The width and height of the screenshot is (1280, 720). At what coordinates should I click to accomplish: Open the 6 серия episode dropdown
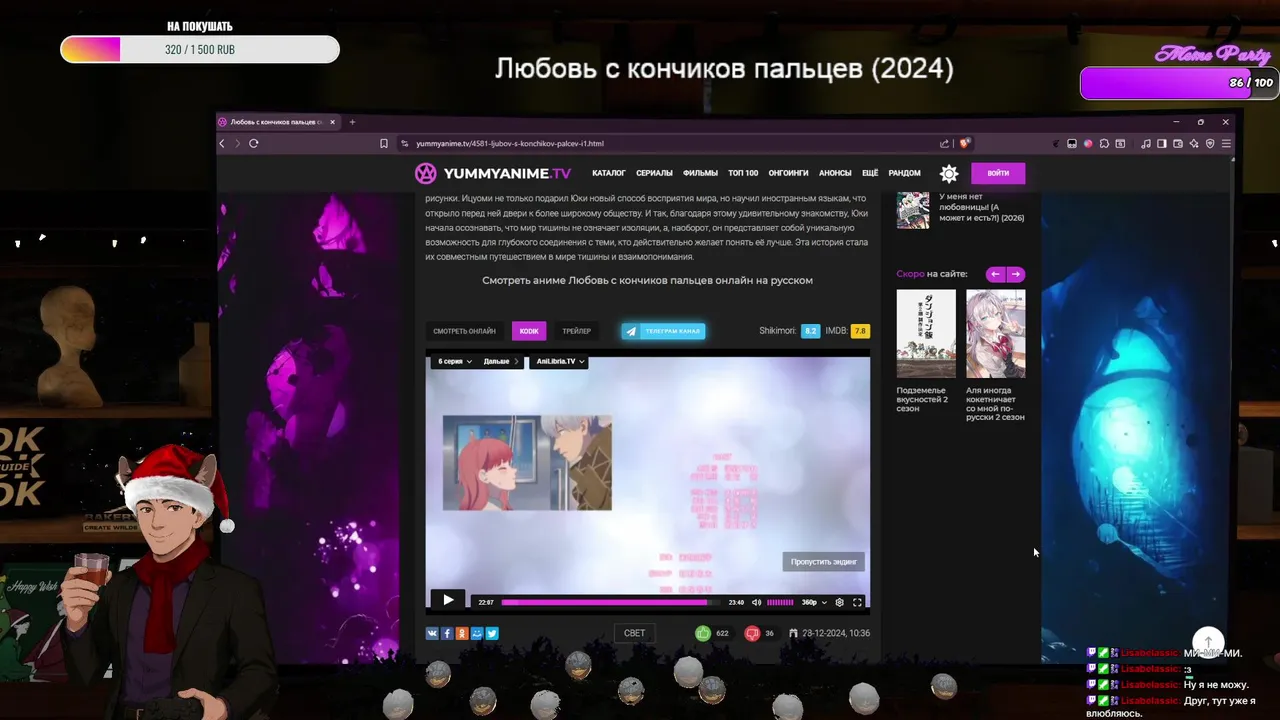454,361
